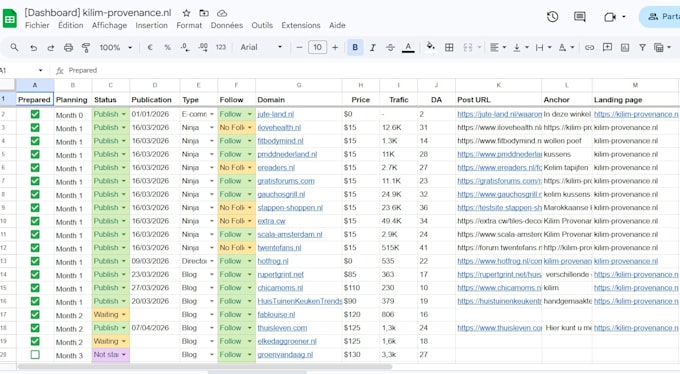Open Type dropdown for jute-land.nl row
The width and height of the screenshot is (680, 374).
tap(212, 114)
